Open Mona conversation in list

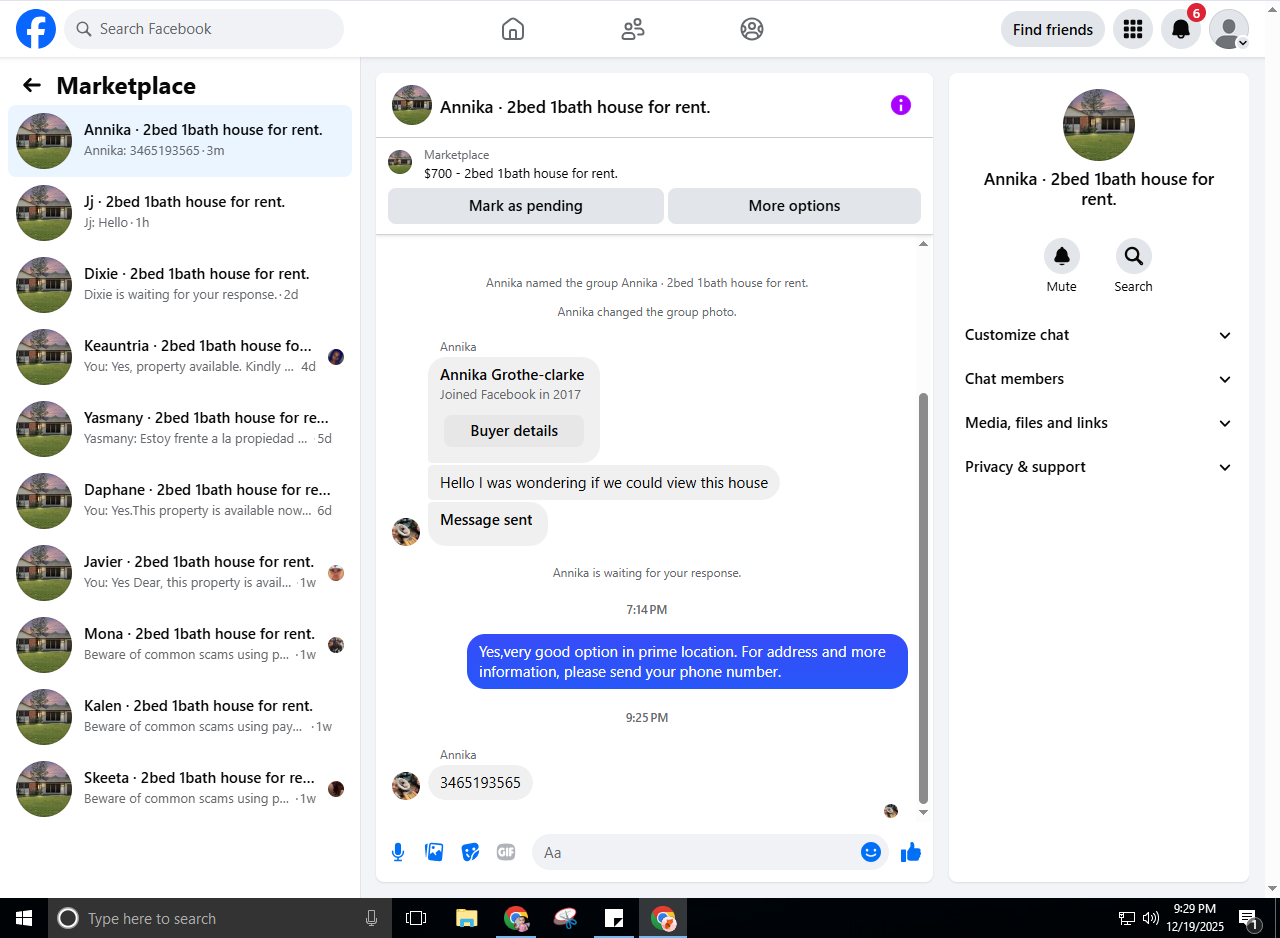coord(180,645)
